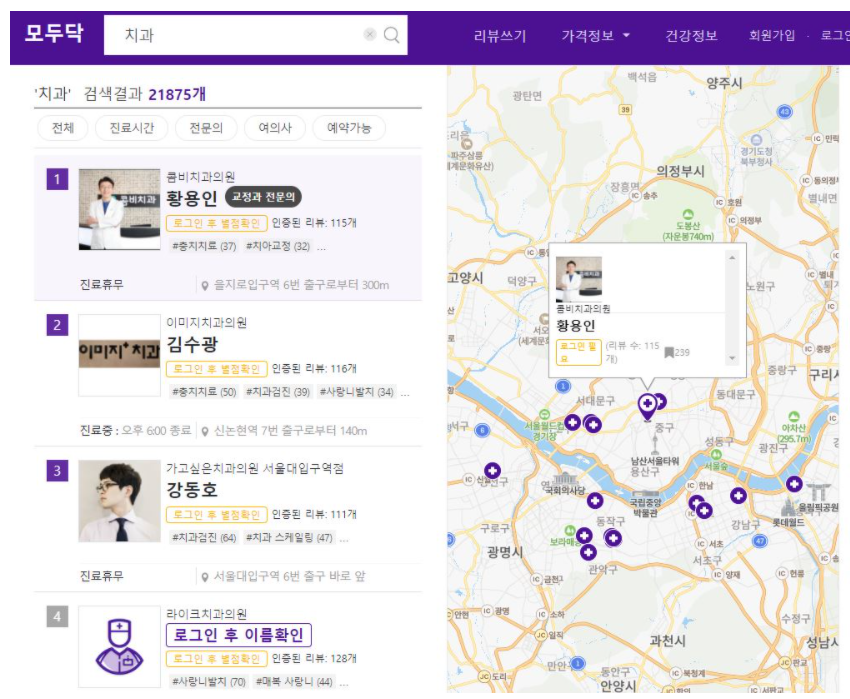Select the 전체 filter chip
Image resolution: width=850 pixels, height=699 pixels.
(63, 128)
